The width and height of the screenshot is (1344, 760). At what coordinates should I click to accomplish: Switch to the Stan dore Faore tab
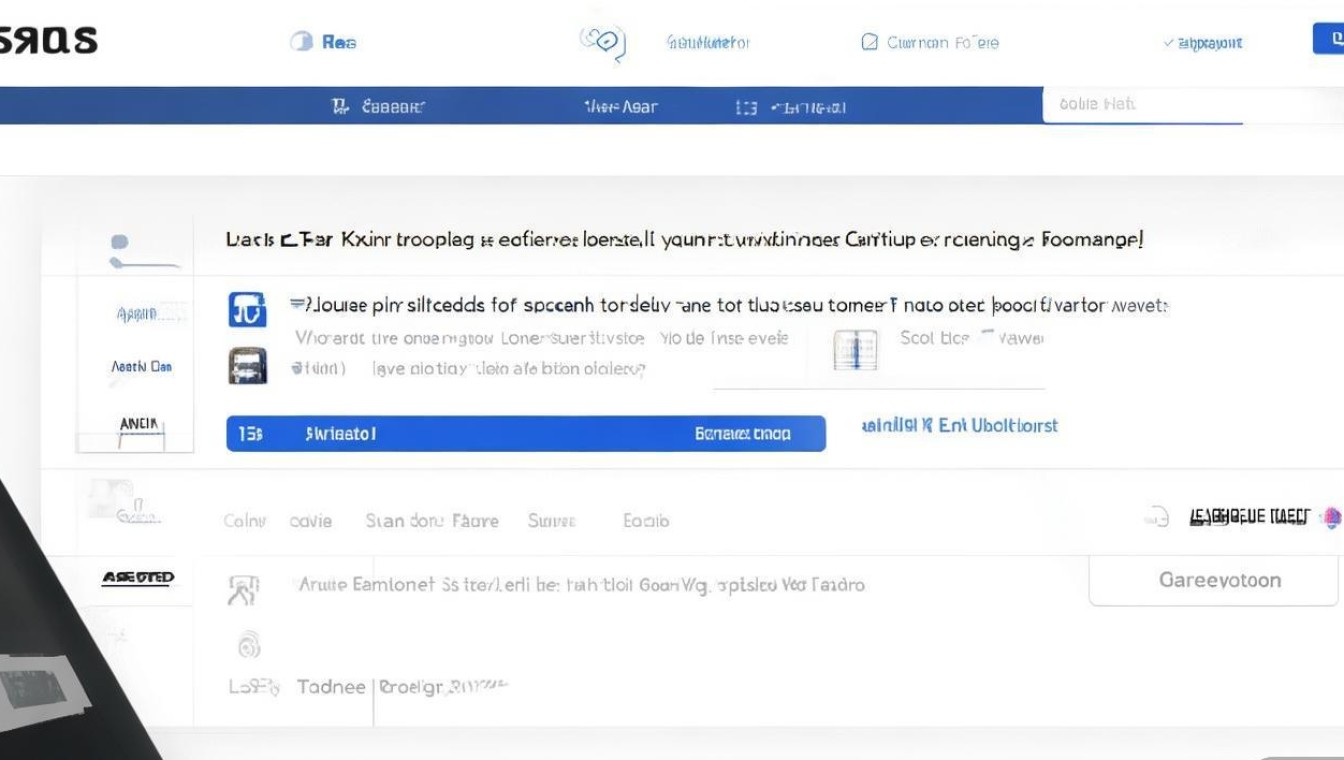tap(431, 521)
